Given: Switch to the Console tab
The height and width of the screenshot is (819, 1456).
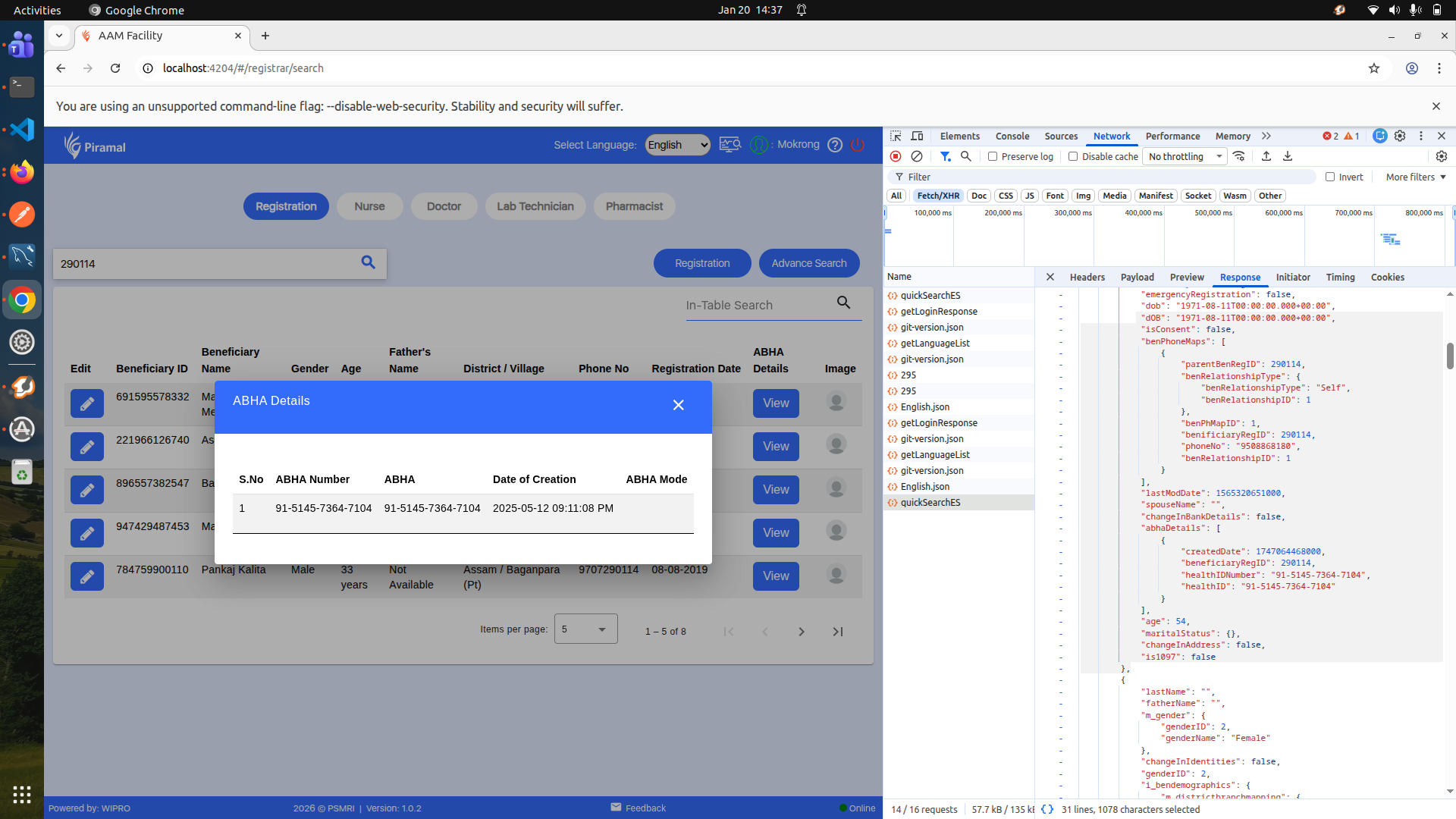Looking at the screenshot, I should point(1012,136).
